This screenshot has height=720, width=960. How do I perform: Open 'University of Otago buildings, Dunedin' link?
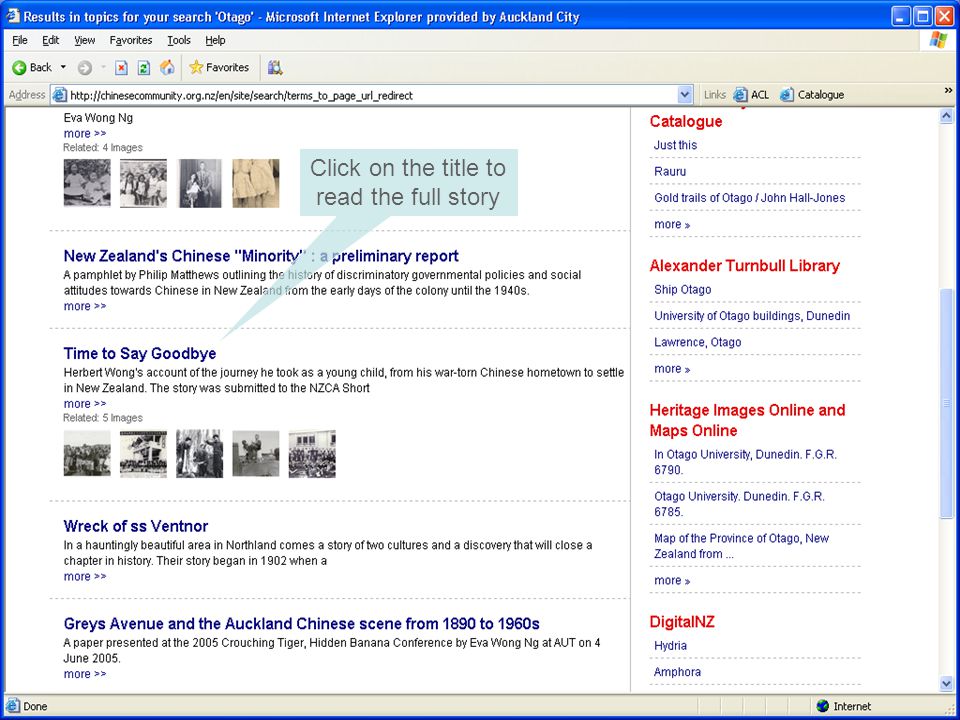[752, 316]
